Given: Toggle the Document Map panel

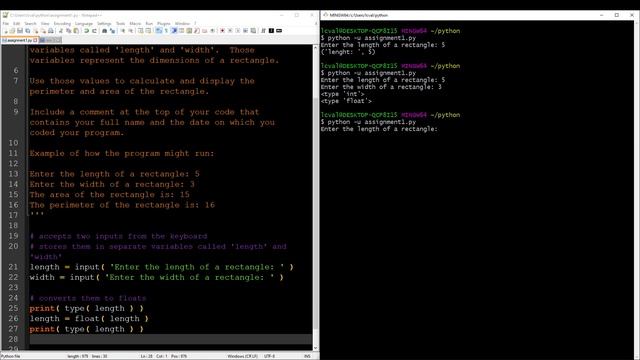Looking at the screenshot, I should pyautogui.click(x=189, y=31).
